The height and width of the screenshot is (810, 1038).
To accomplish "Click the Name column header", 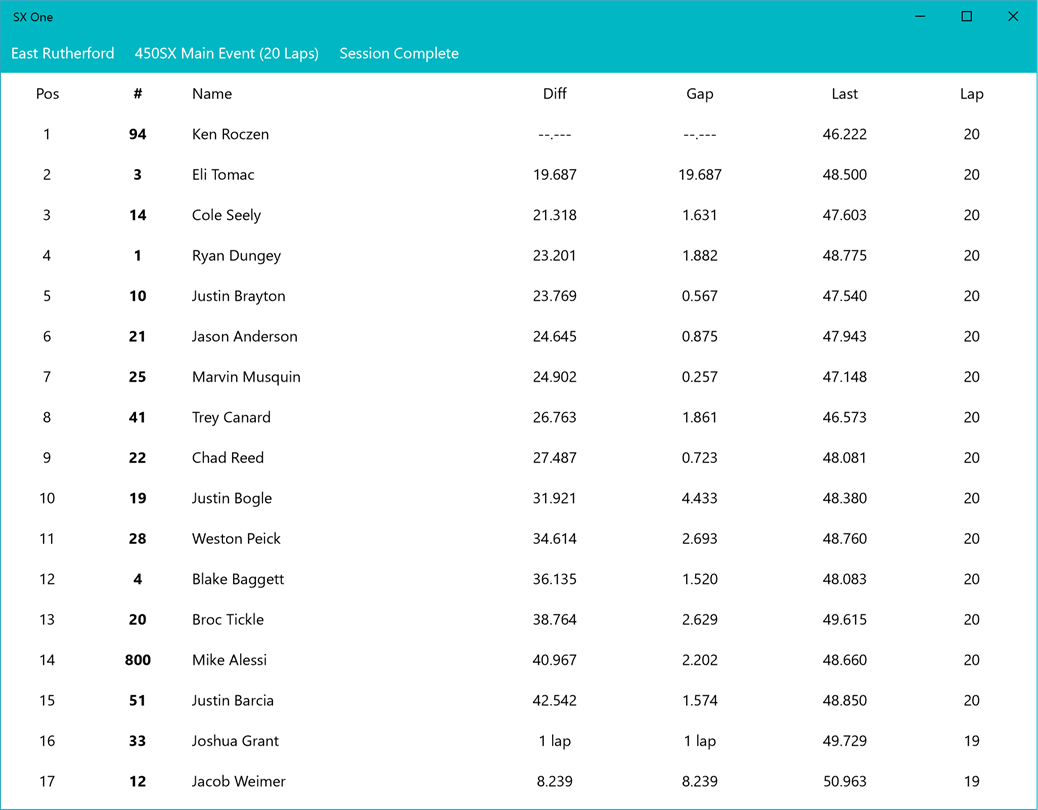I will tap(212, 94).
